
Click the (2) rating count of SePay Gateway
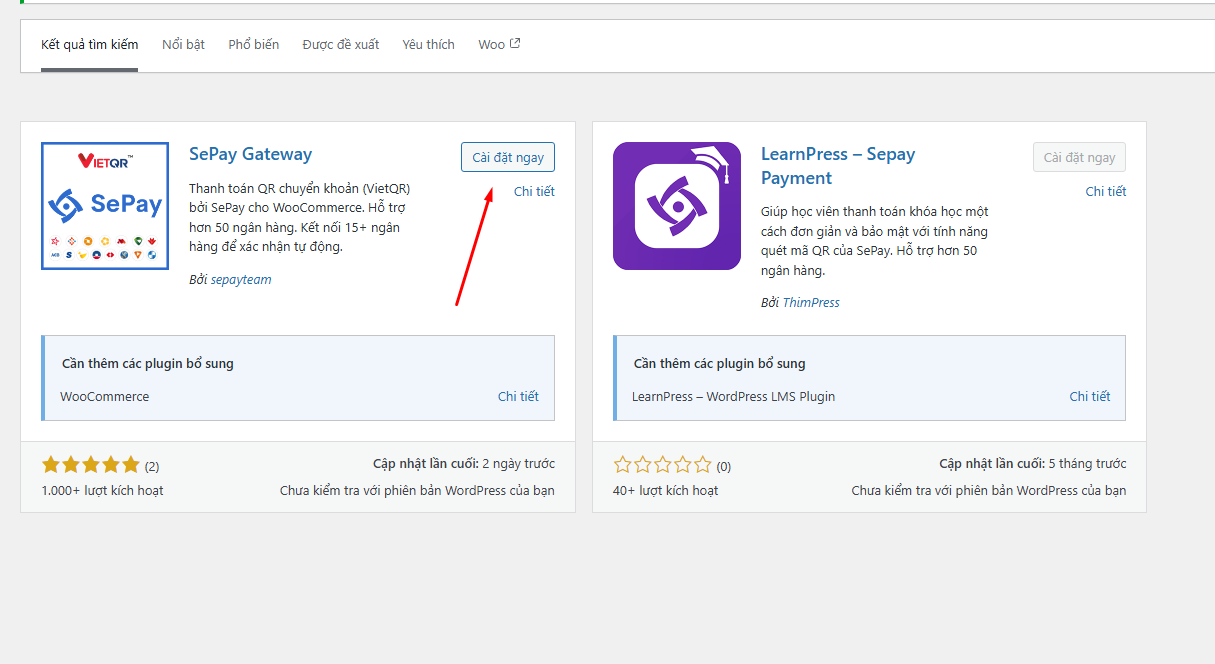point(152,466)
